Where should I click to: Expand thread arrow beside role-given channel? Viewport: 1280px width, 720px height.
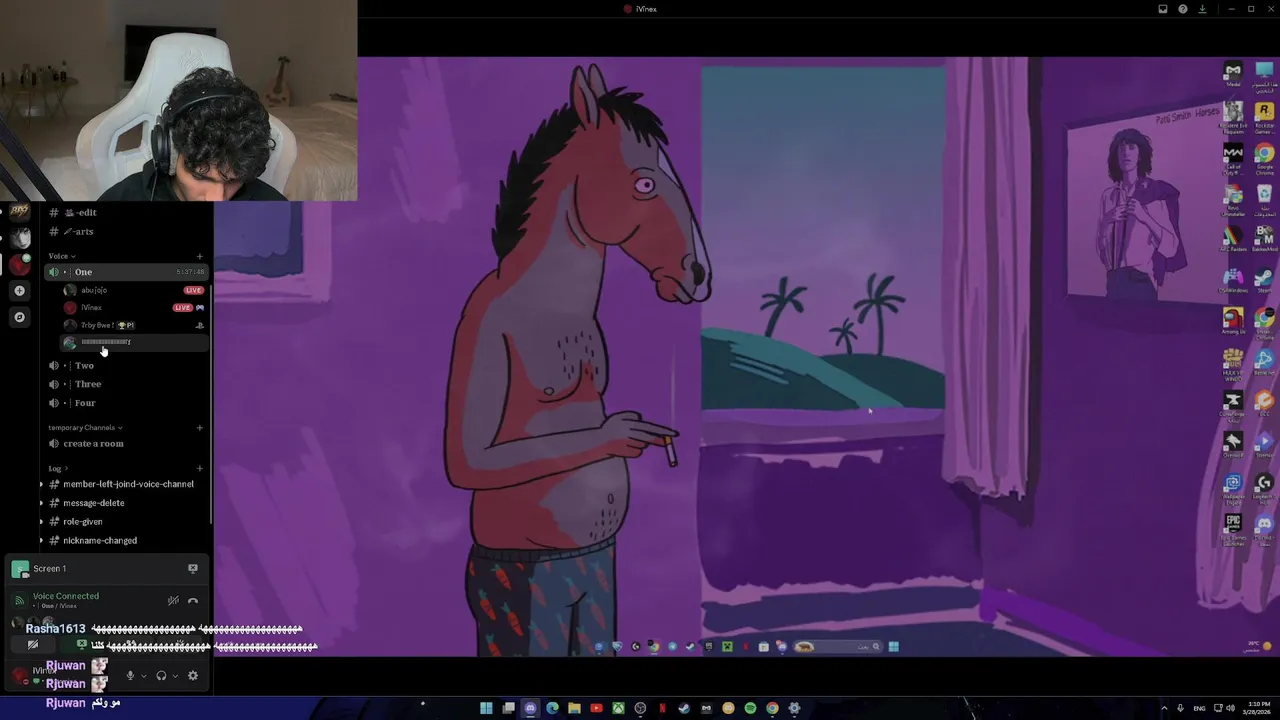pyautogui.click(x=41, y=521)
